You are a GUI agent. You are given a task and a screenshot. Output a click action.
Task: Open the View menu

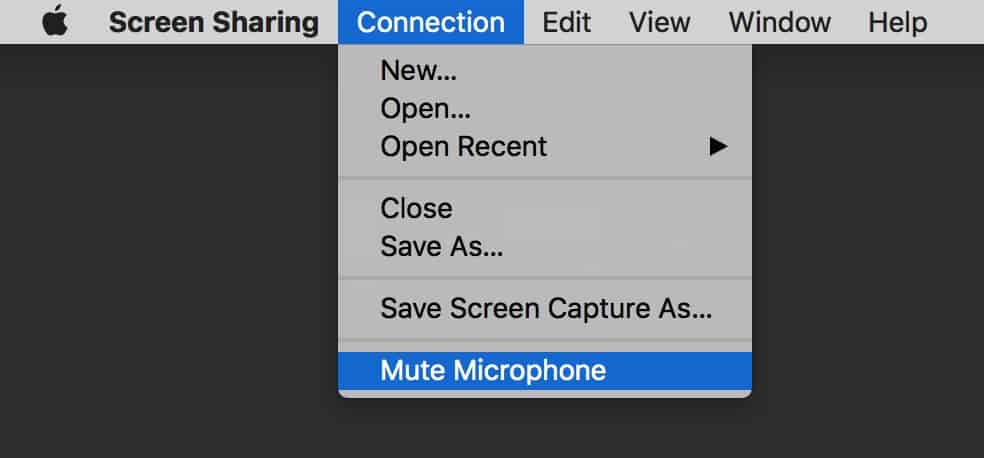click(x=659, y=22)
